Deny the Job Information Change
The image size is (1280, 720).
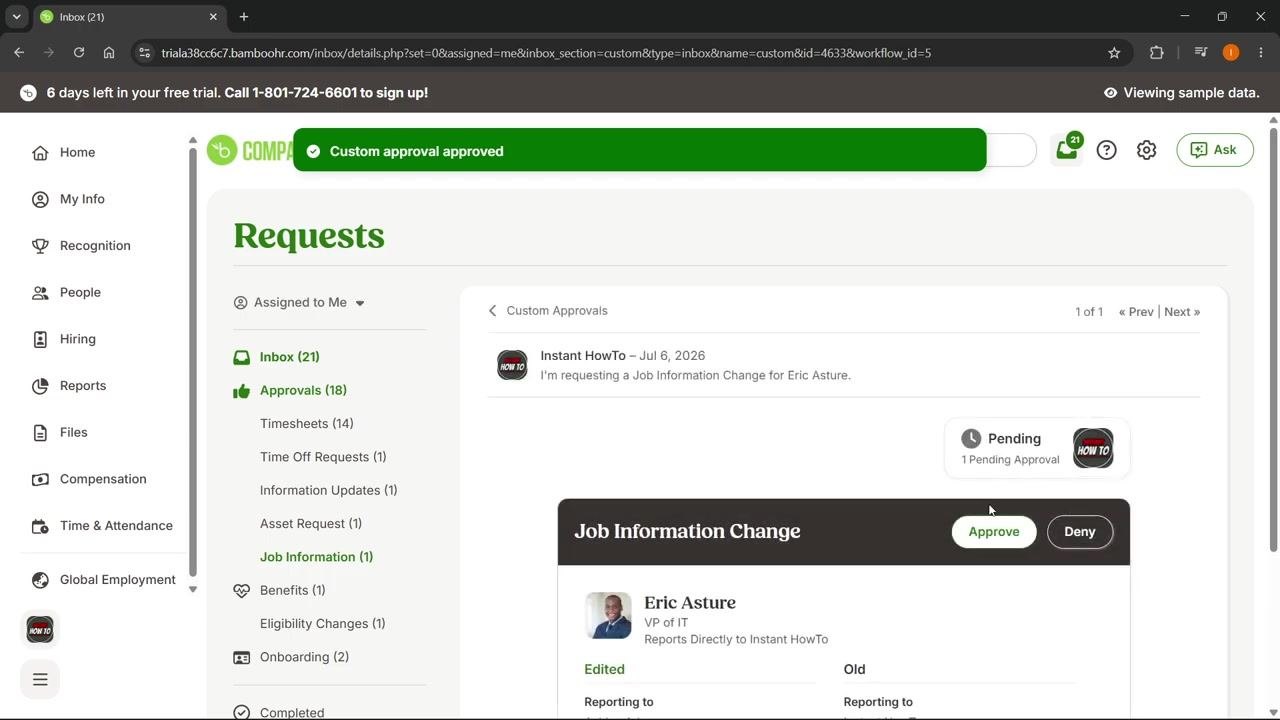pos(1079,532)
